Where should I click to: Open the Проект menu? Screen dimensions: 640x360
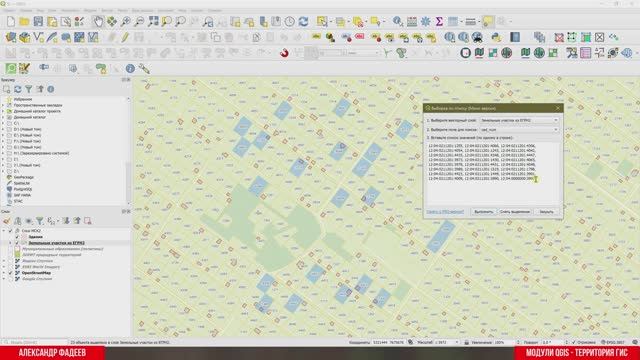9,10
